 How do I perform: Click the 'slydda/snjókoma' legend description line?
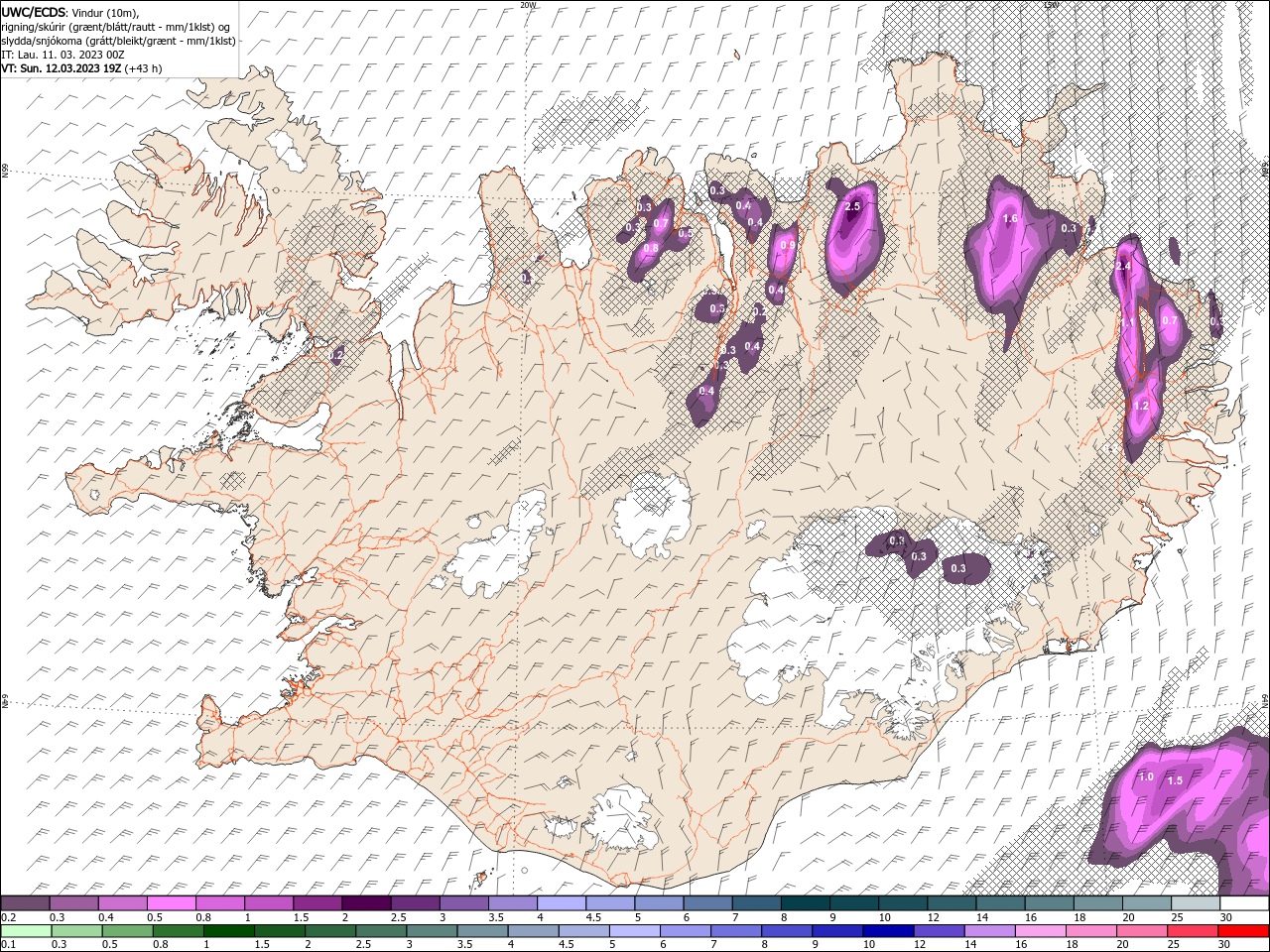click(118, 41)
